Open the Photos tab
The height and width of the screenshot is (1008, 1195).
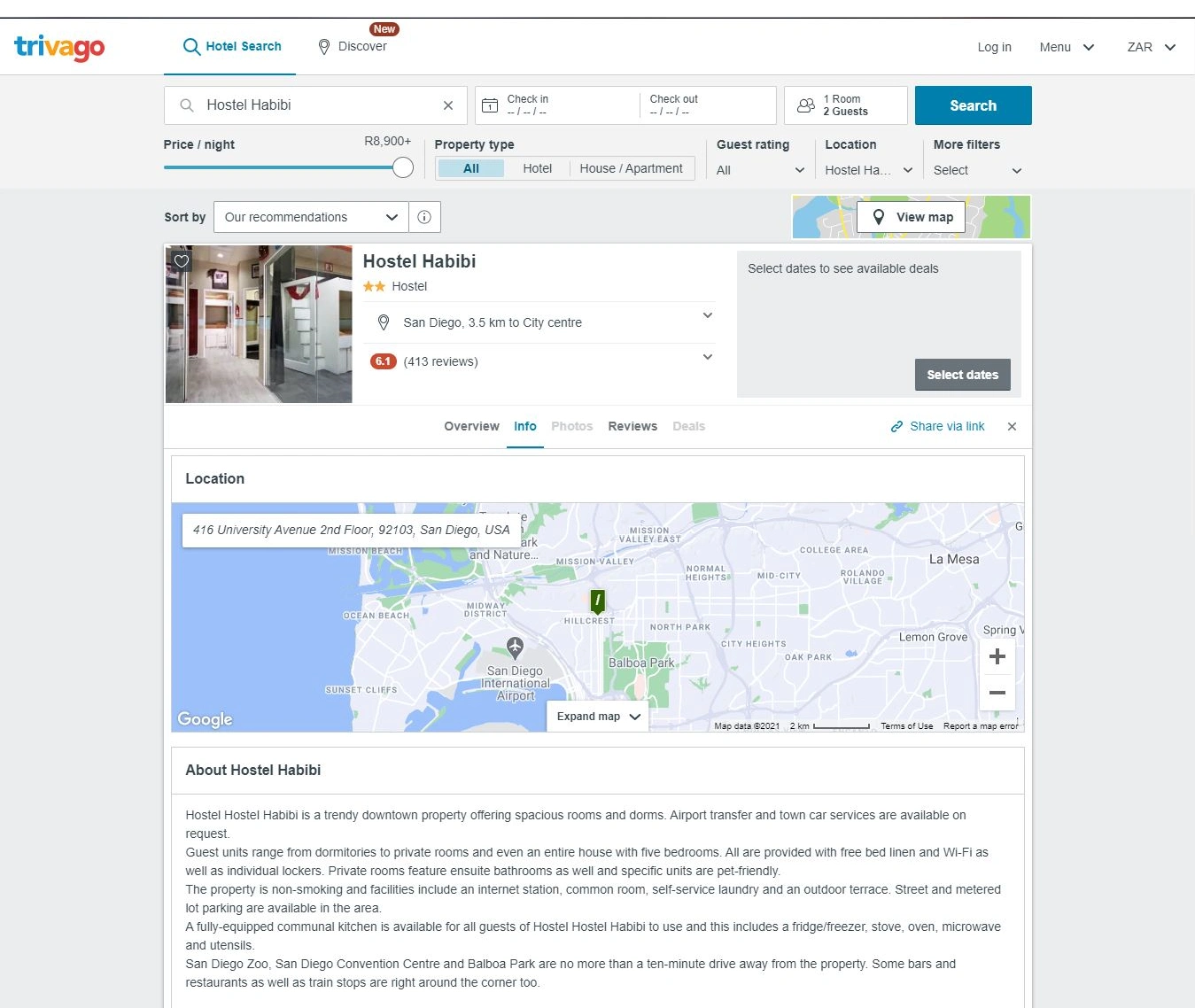[571, 427]
